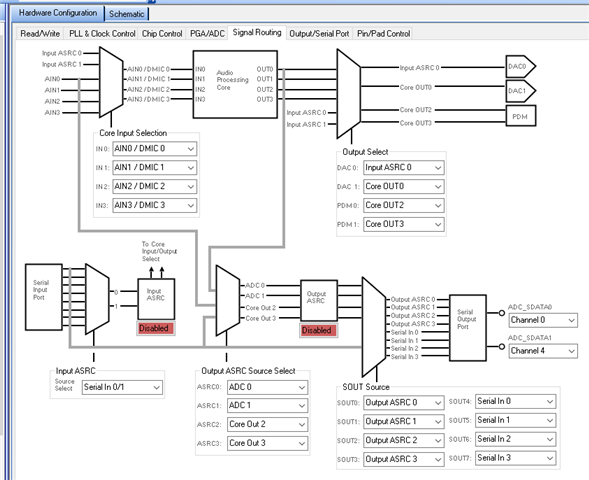
Task: Open the SOUT0 source dropdown
Action: 403,403
